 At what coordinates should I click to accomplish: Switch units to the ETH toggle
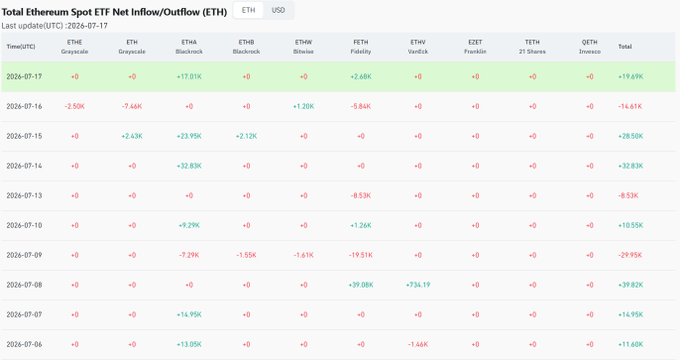tap(248, 10)
